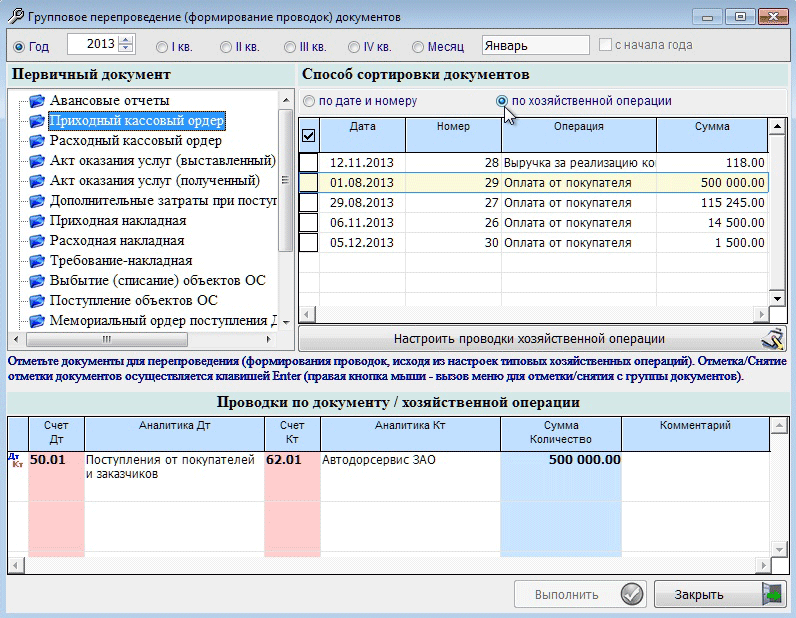
Task: Increase the year with the spinner up arrow
Action: (x=125, y=40)
